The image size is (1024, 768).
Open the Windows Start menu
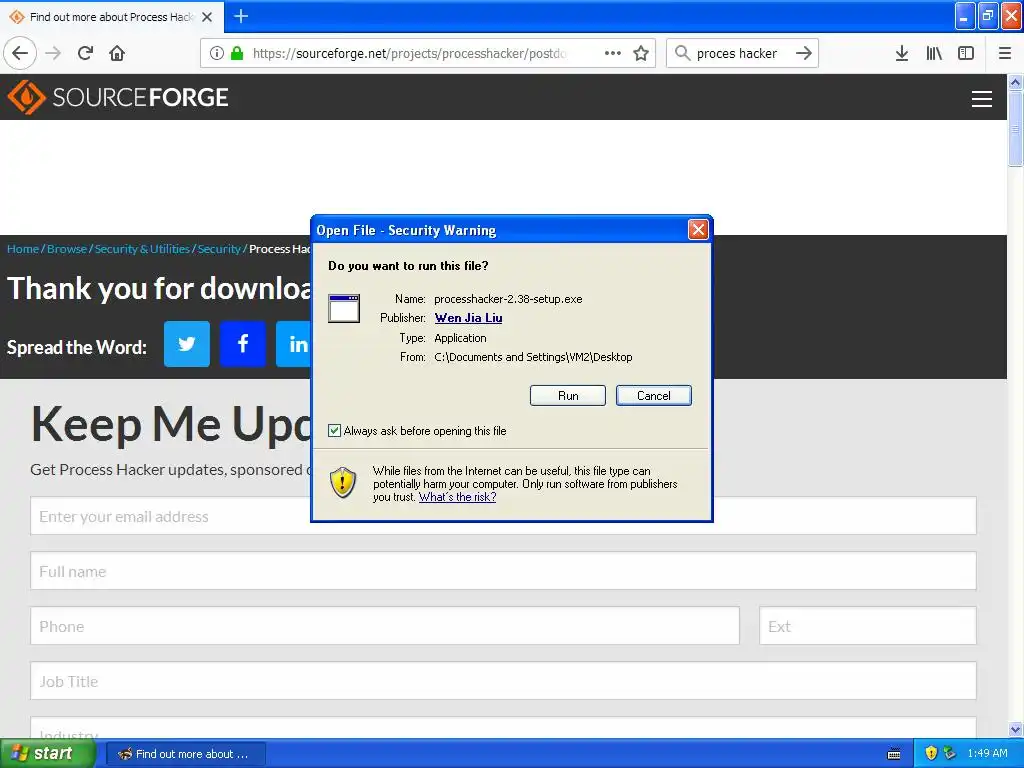[x=47, y=753]
